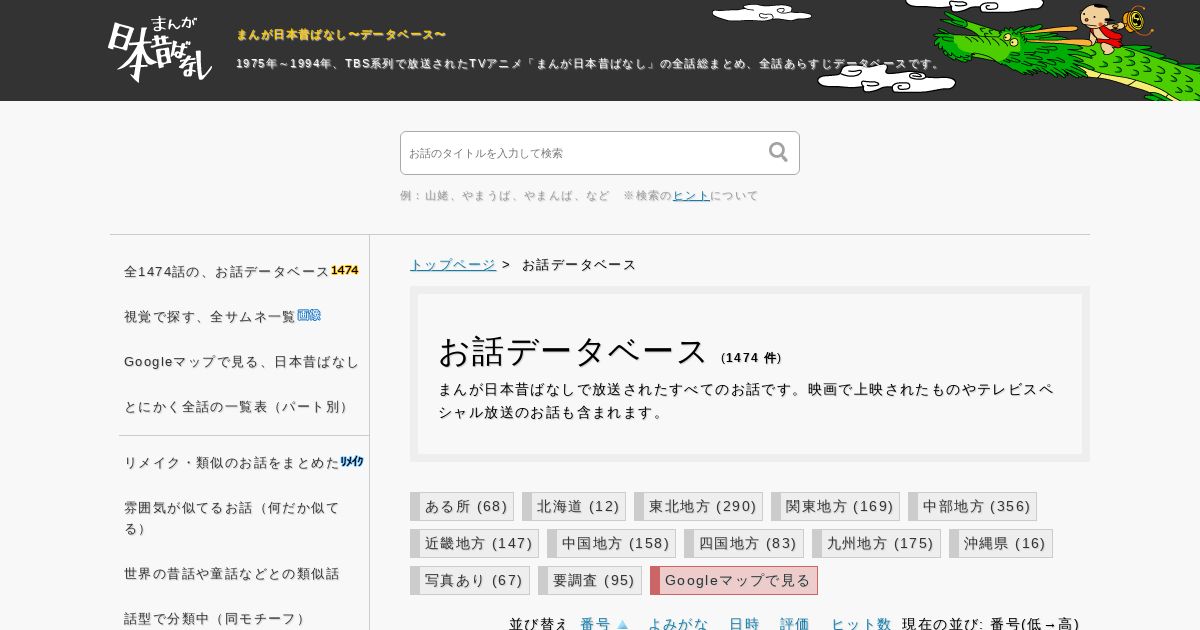
Task: Click the dragon and boy header illustration
Action: pos(1066,50)
